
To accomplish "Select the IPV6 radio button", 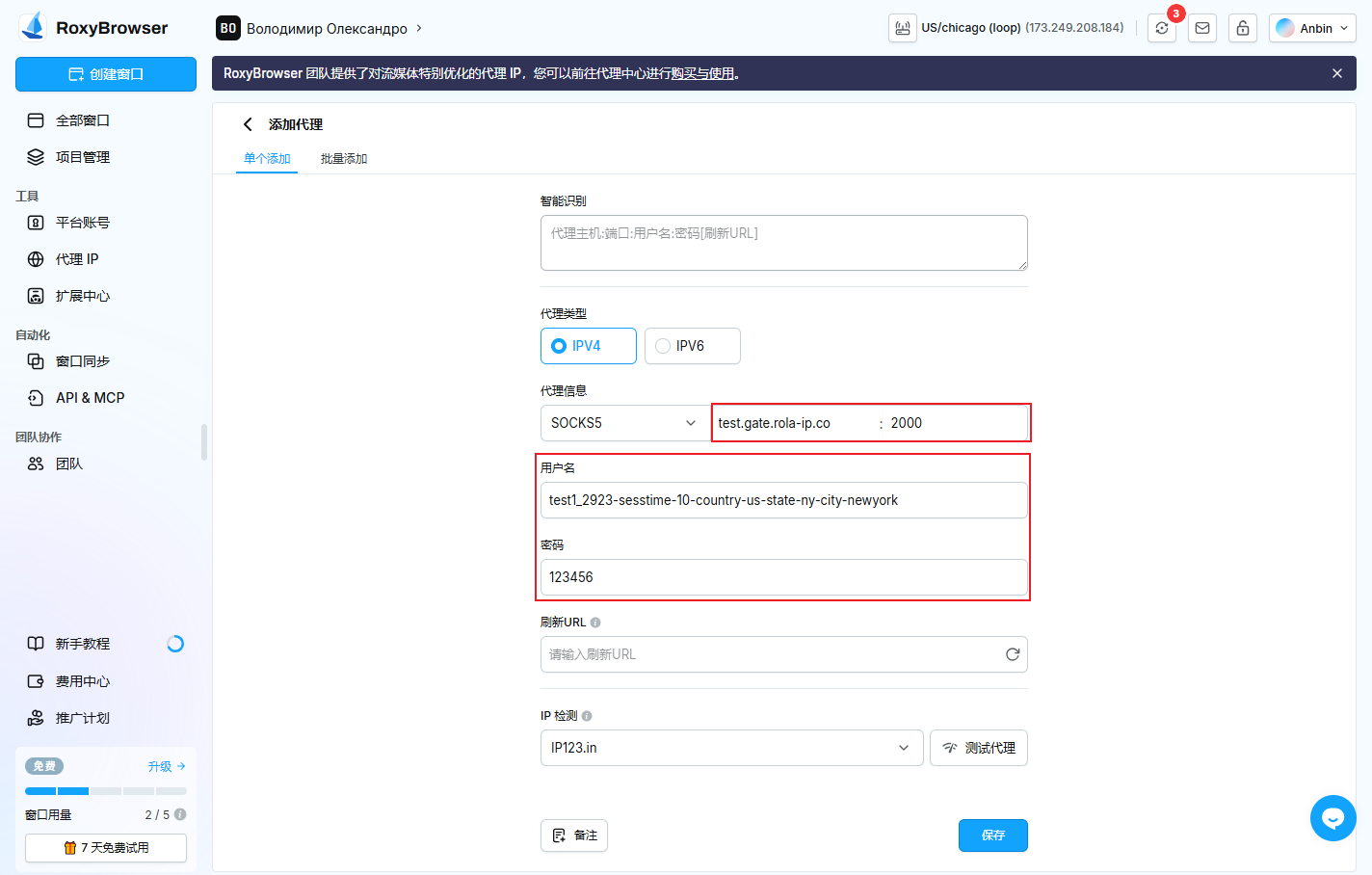I will (665, 346).
